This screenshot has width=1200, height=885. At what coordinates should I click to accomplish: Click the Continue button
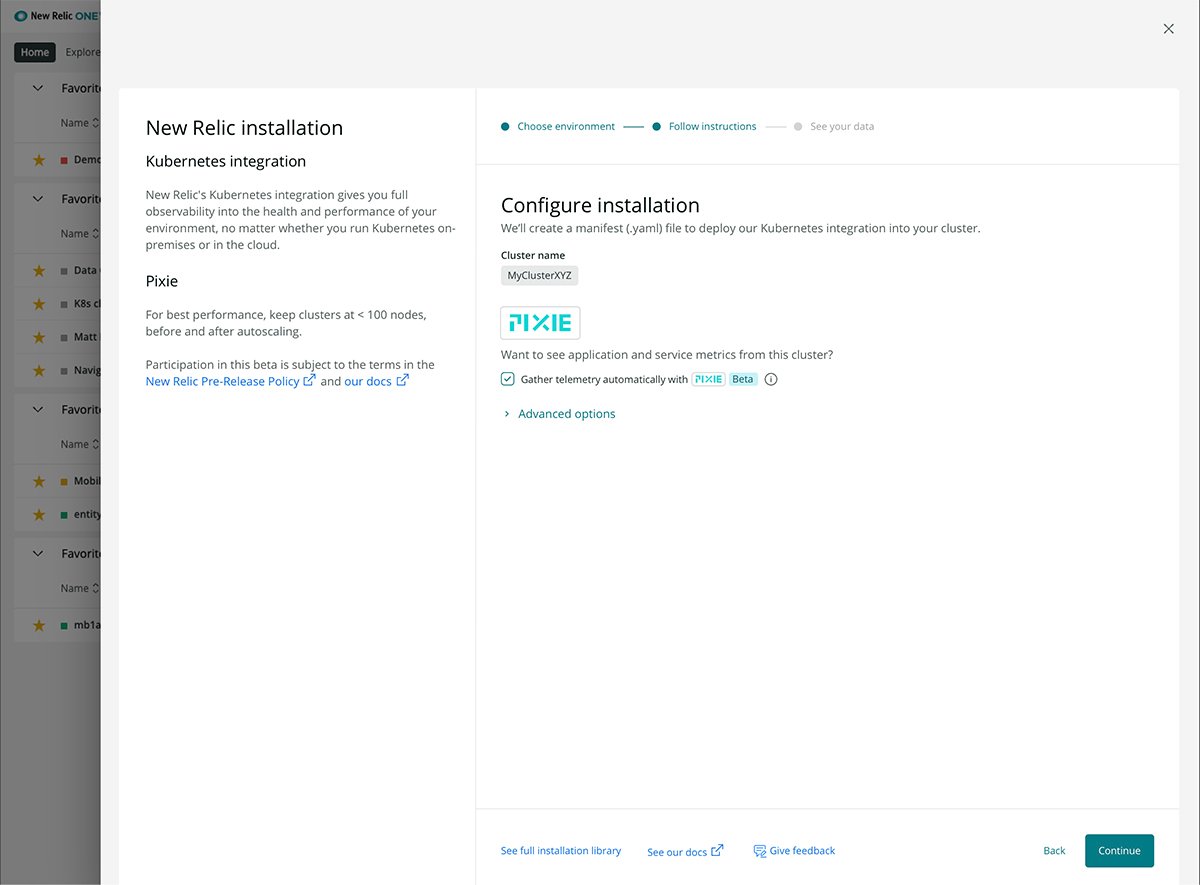(x=1119, y=850)
